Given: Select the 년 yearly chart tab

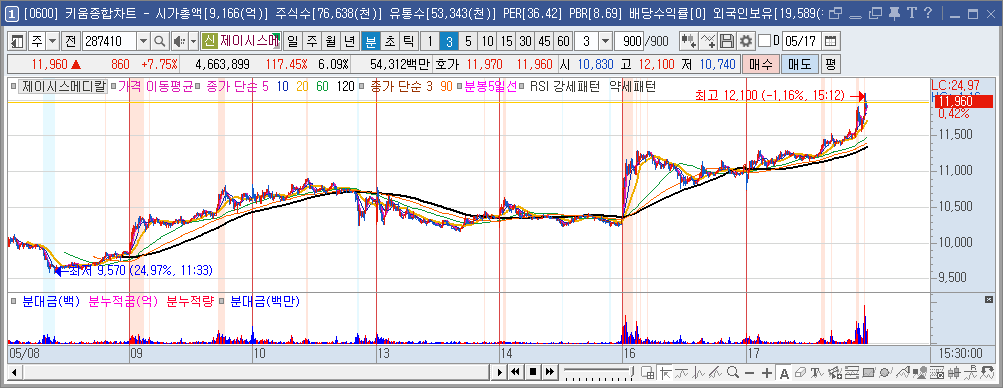Looking at the screenshot, I should pyautogui.click(x=349, y=42).
